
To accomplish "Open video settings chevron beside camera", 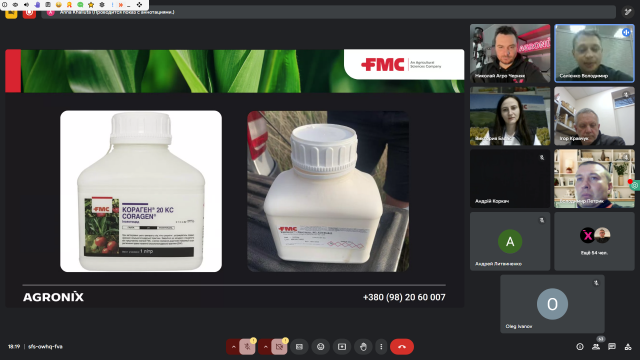I will 265,347.
